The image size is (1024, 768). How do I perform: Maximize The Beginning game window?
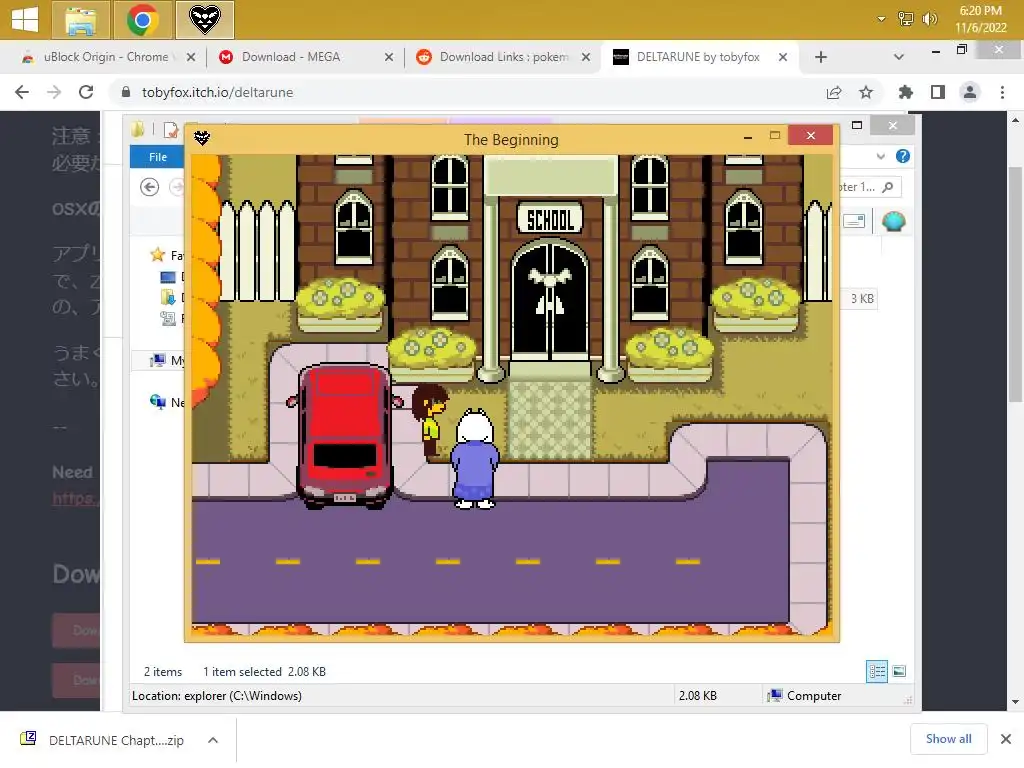point(775,135)
